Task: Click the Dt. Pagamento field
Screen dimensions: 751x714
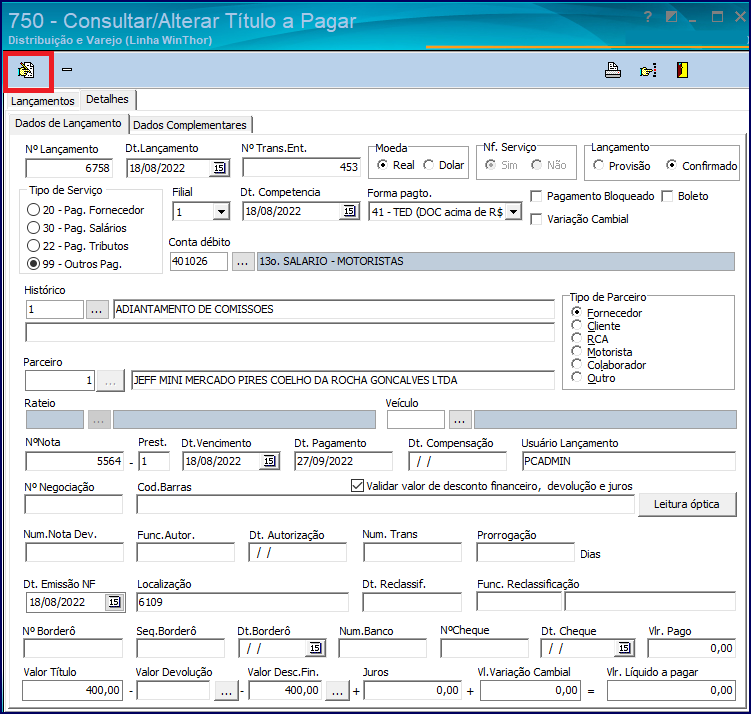Action: pyautogui.click(x=343, y=461)
